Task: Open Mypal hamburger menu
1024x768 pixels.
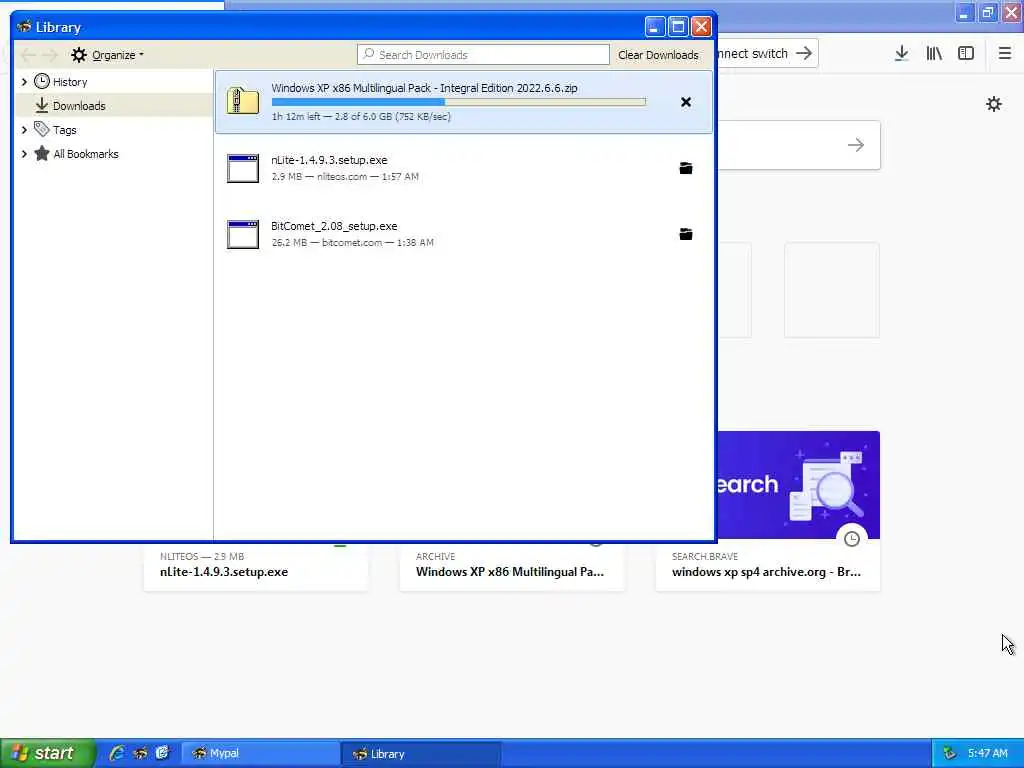Action: (1004, 54)
